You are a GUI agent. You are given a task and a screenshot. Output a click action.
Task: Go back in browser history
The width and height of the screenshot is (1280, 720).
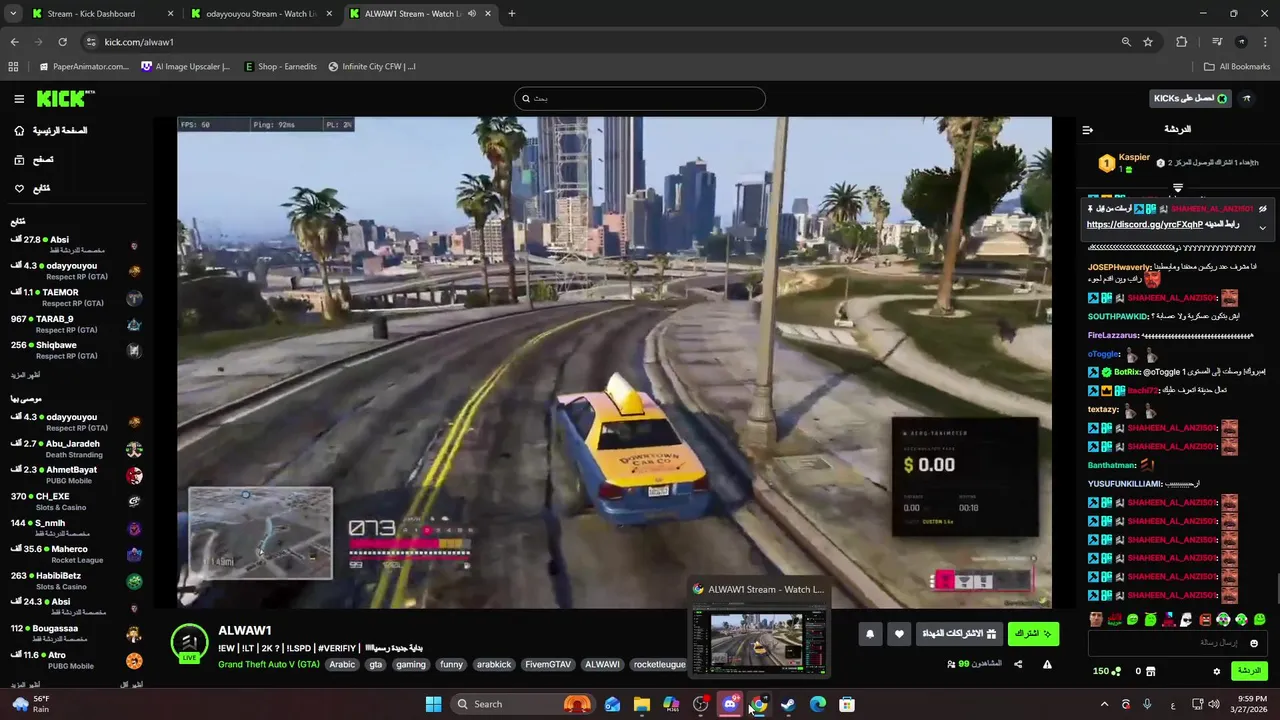click(14, 42)
